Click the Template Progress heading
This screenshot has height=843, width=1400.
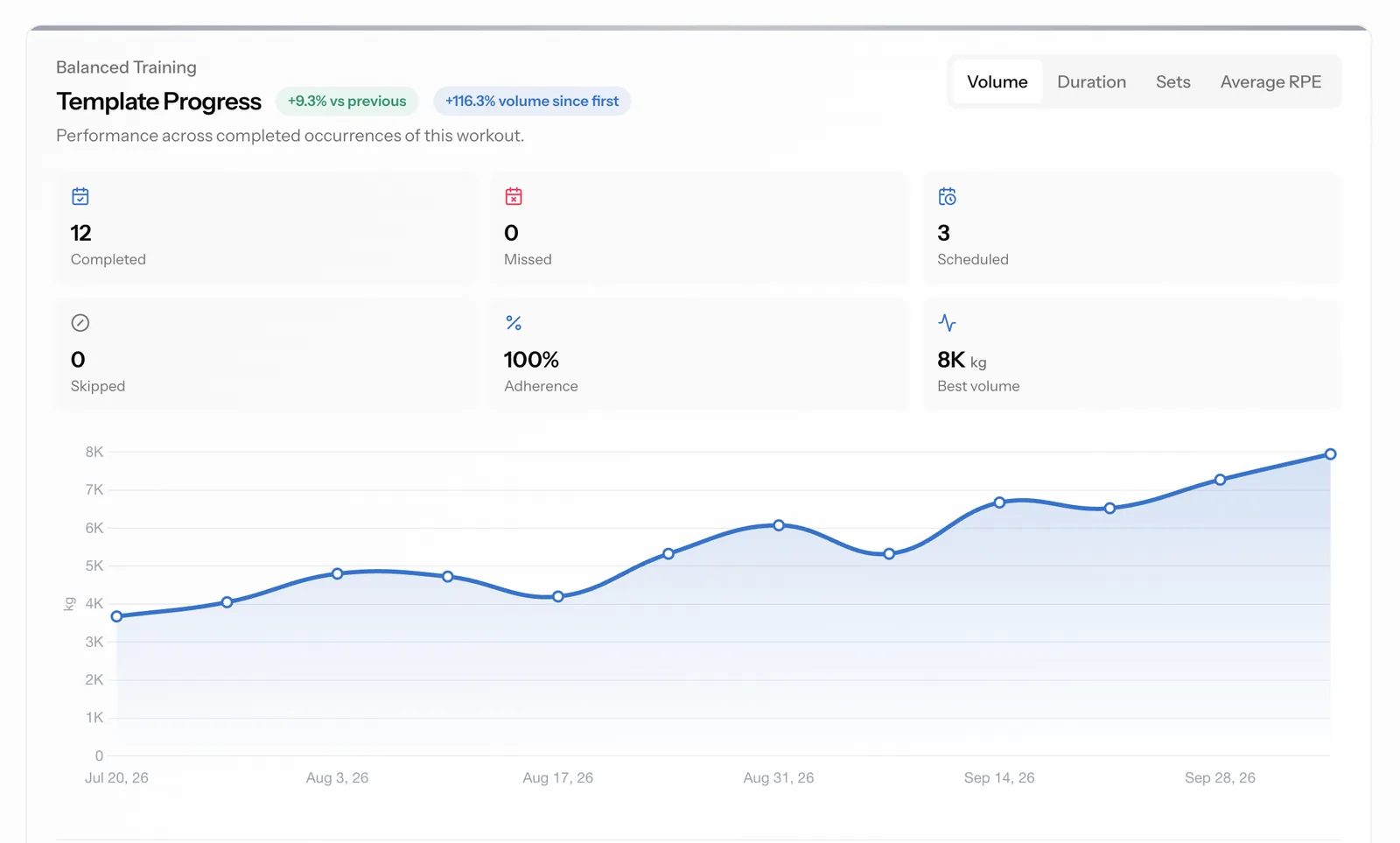pos(158,102)
